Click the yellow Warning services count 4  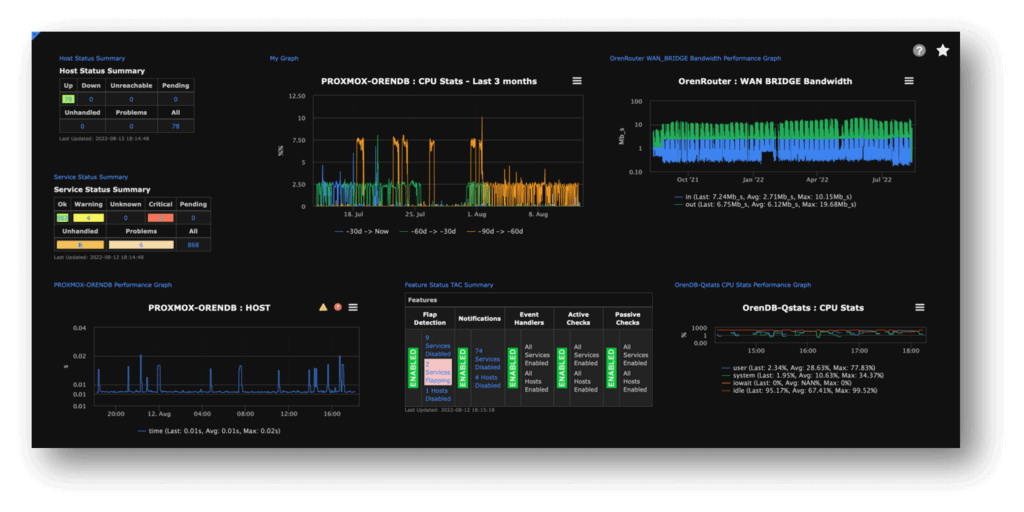[88, 218]
